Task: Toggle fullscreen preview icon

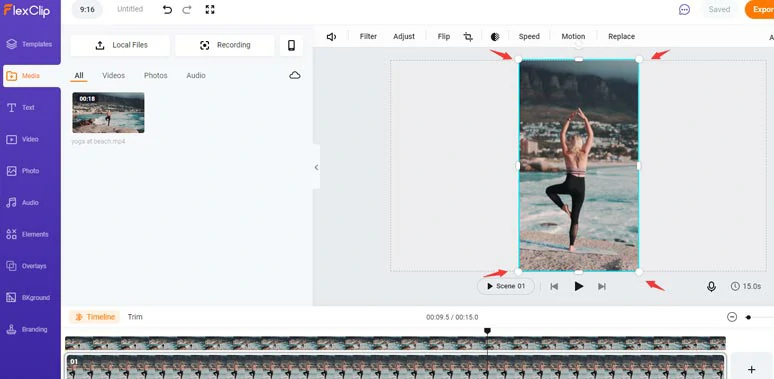Action: click(210, 9)
